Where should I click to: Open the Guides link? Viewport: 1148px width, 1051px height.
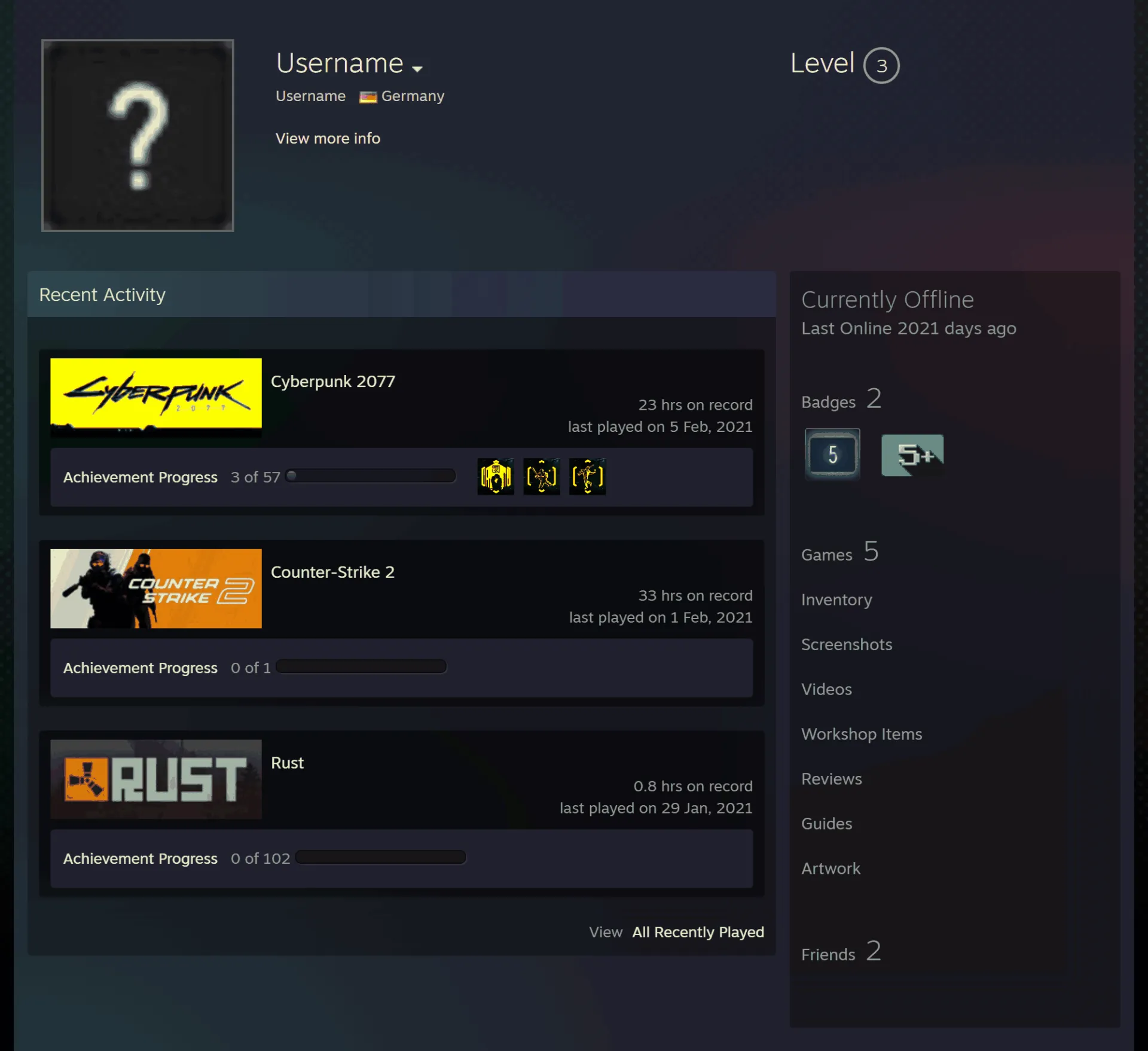[826, 824]
